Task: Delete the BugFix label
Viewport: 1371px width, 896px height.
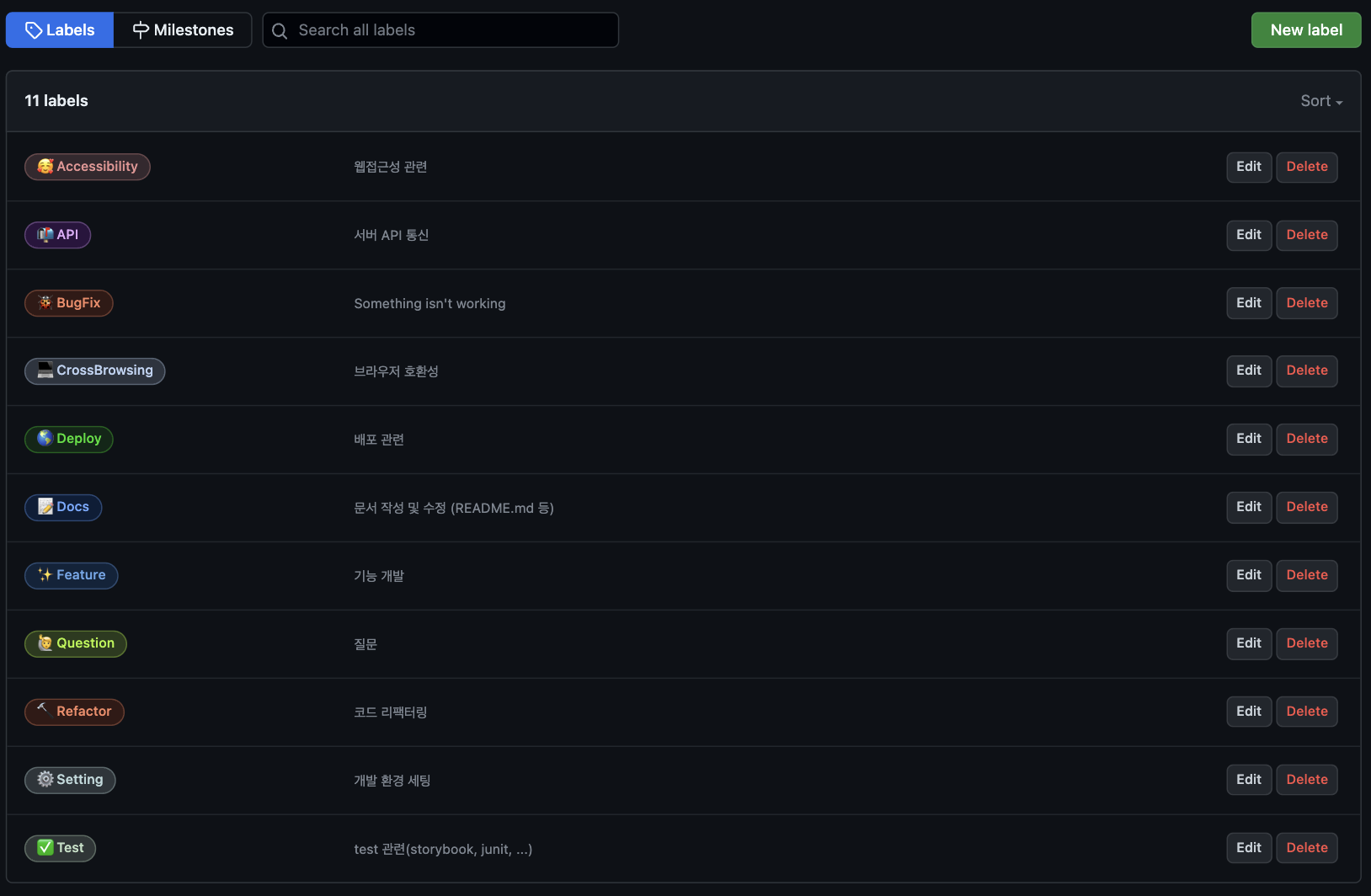Action: 1306,303
